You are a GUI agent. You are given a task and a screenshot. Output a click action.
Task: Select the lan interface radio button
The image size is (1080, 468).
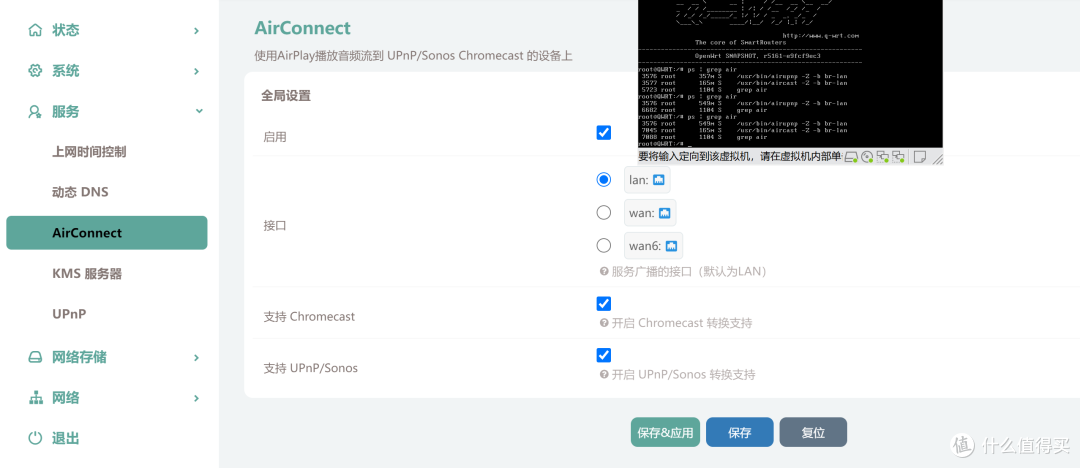pos(604,179)
